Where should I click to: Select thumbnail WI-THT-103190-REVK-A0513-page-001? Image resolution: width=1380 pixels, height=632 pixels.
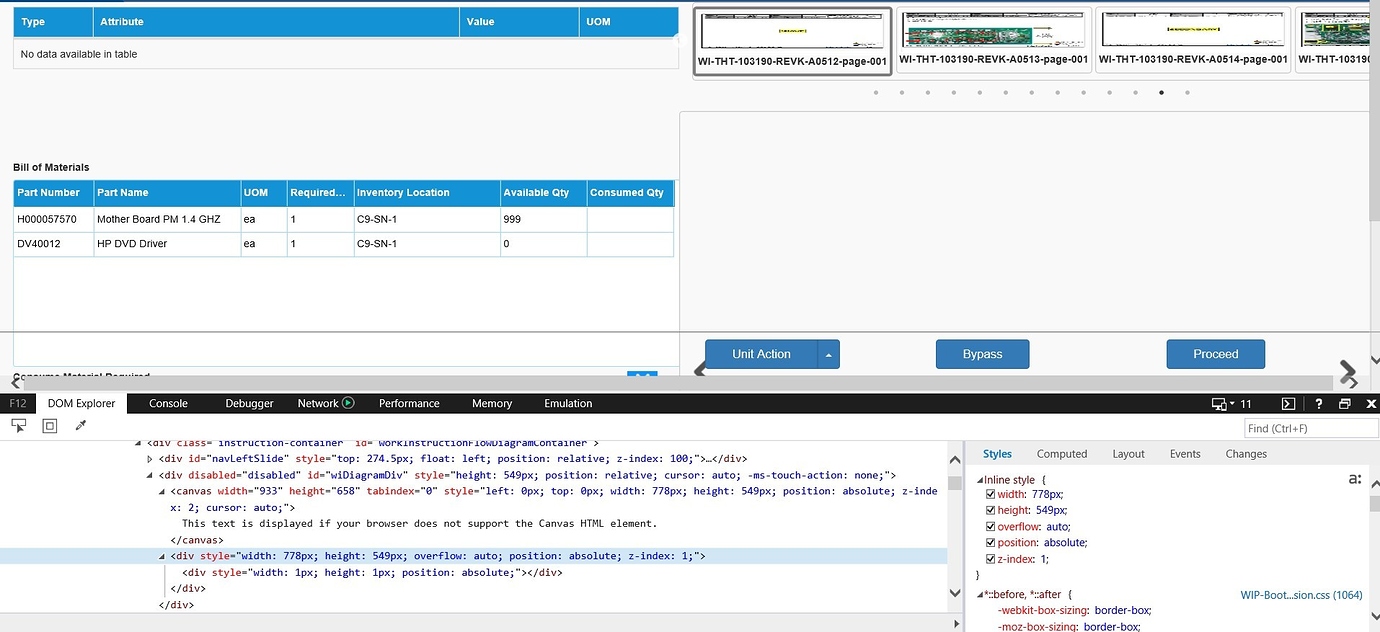tap(993, 41)
